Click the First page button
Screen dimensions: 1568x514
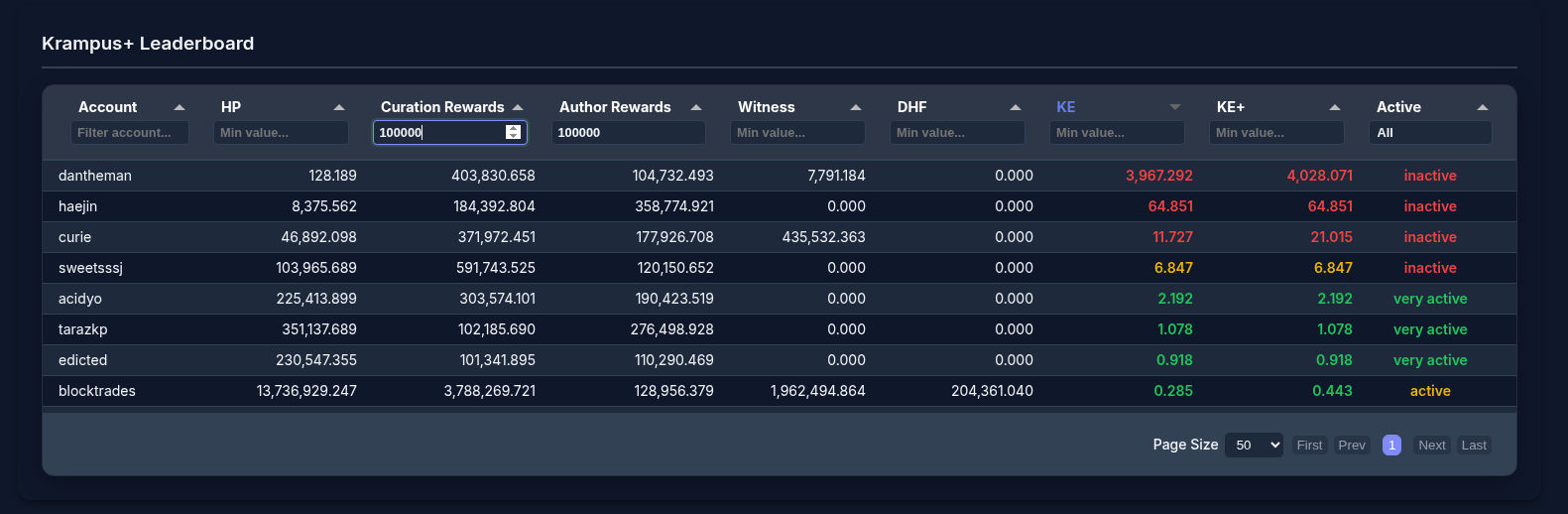tap(1309, 446)
